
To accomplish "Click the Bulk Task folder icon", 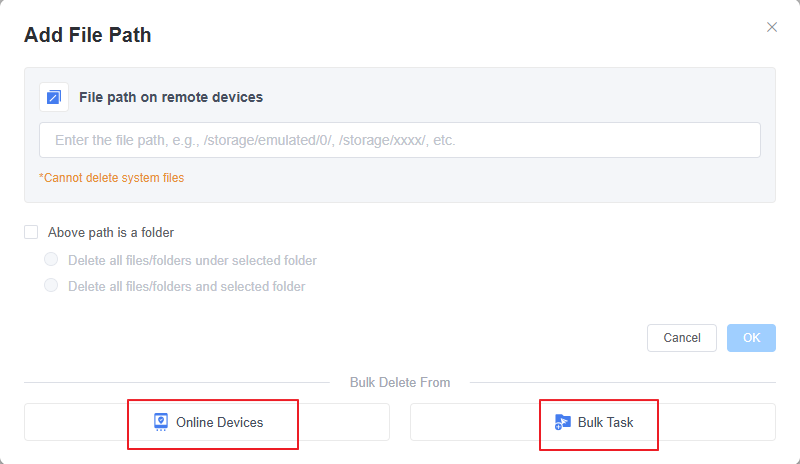I will click(563, 422).
